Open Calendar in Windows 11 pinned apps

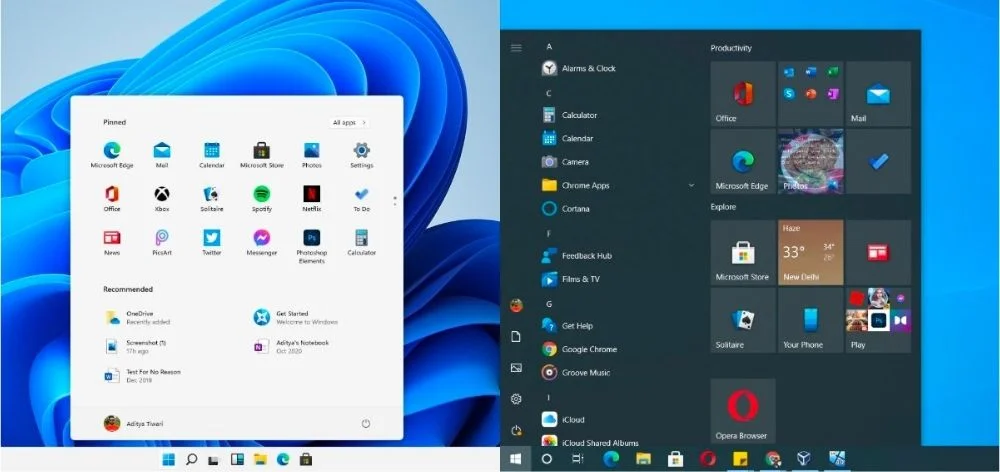[212, 155]
